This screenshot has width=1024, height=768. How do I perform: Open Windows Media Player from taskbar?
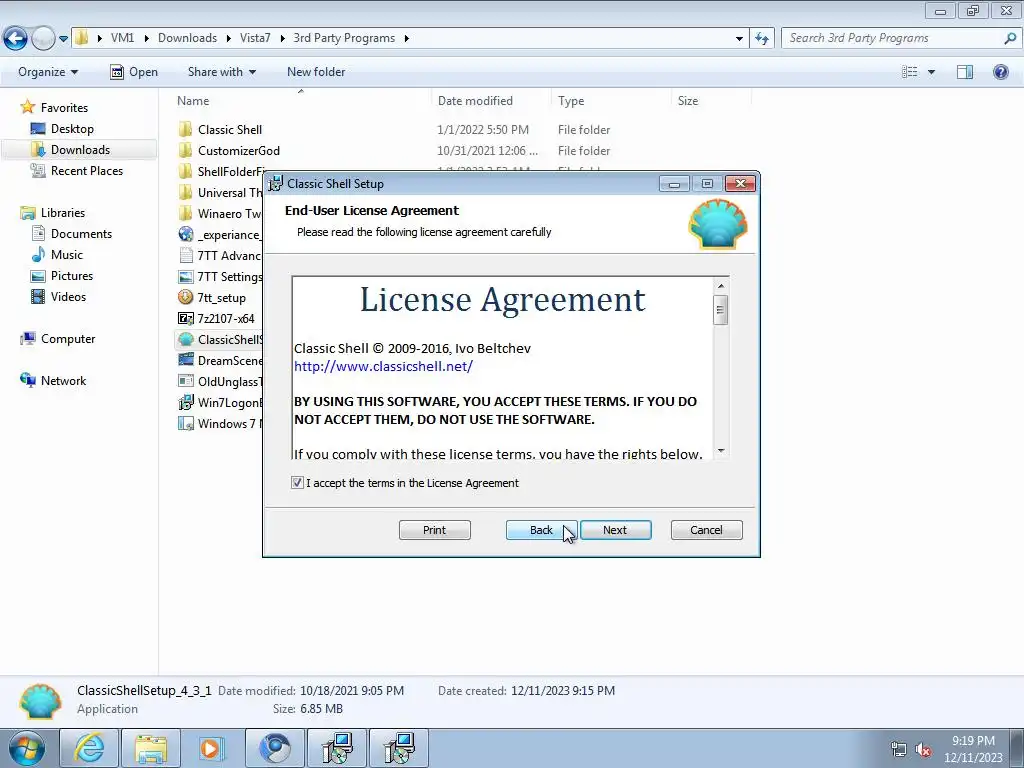(x=211, y=748)
